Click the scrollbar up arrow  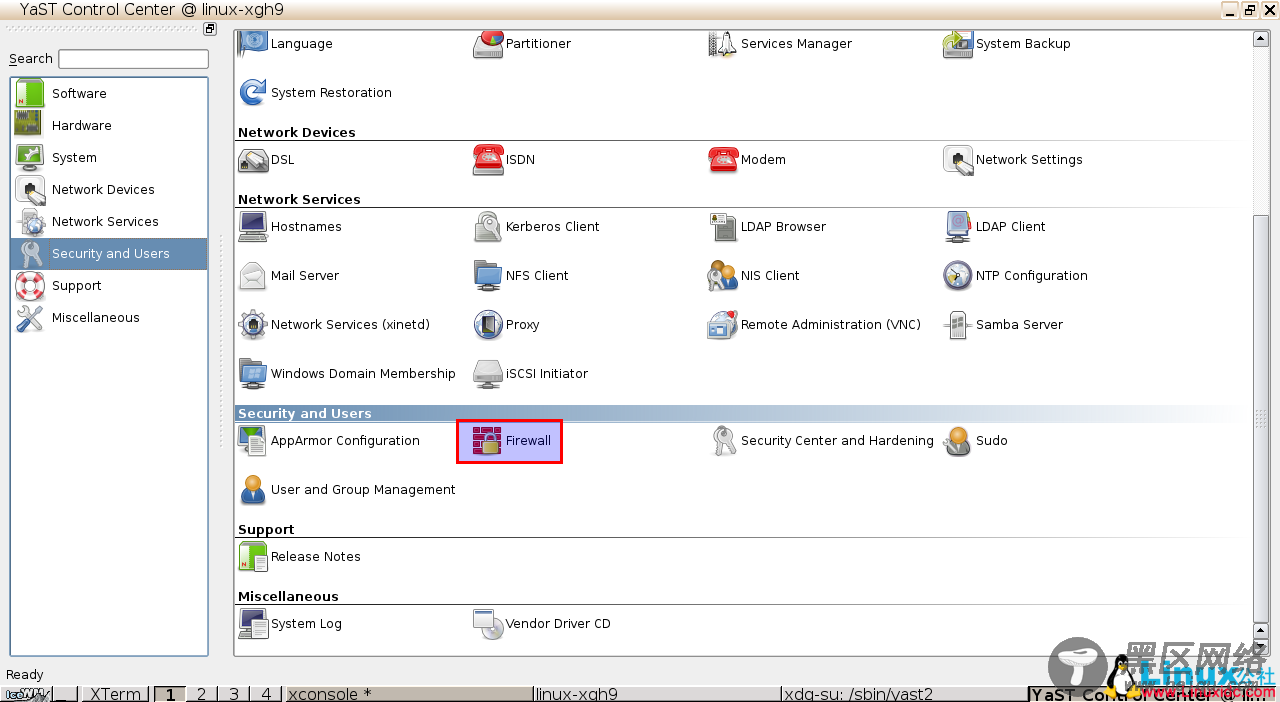point(1263,38)
